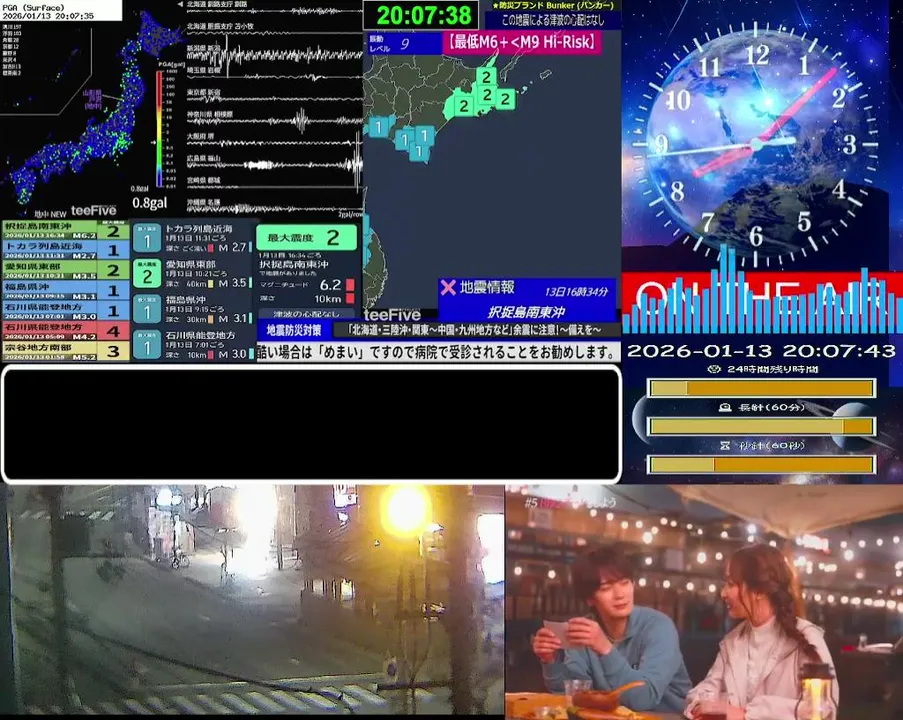Click the 大阪府 堺 waveform trace

pos(274,143)
